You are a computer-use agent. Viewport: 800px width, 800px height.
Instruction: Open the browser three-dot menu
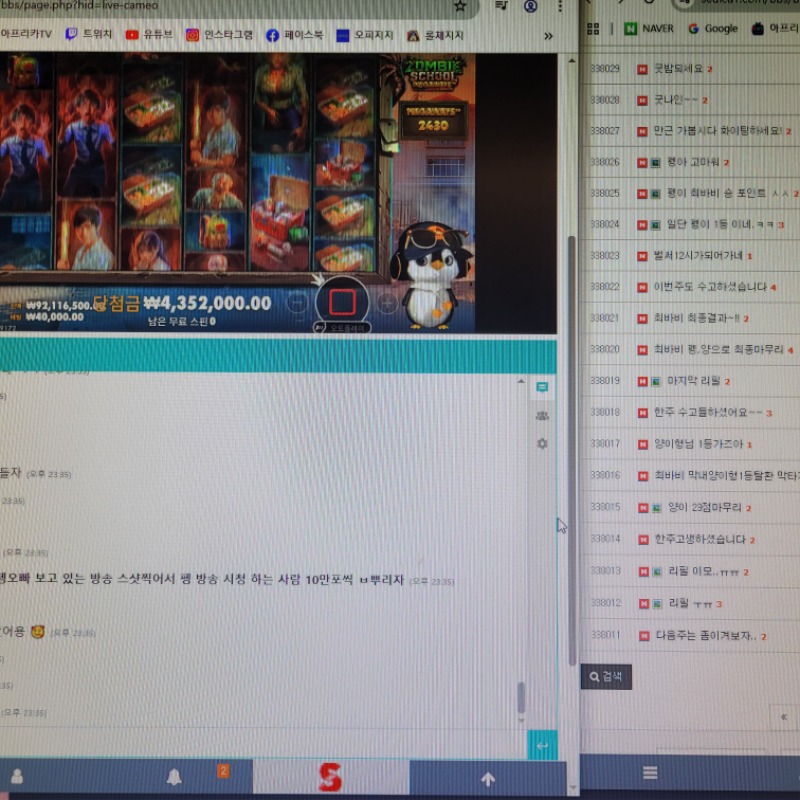[x=560, y=6]
